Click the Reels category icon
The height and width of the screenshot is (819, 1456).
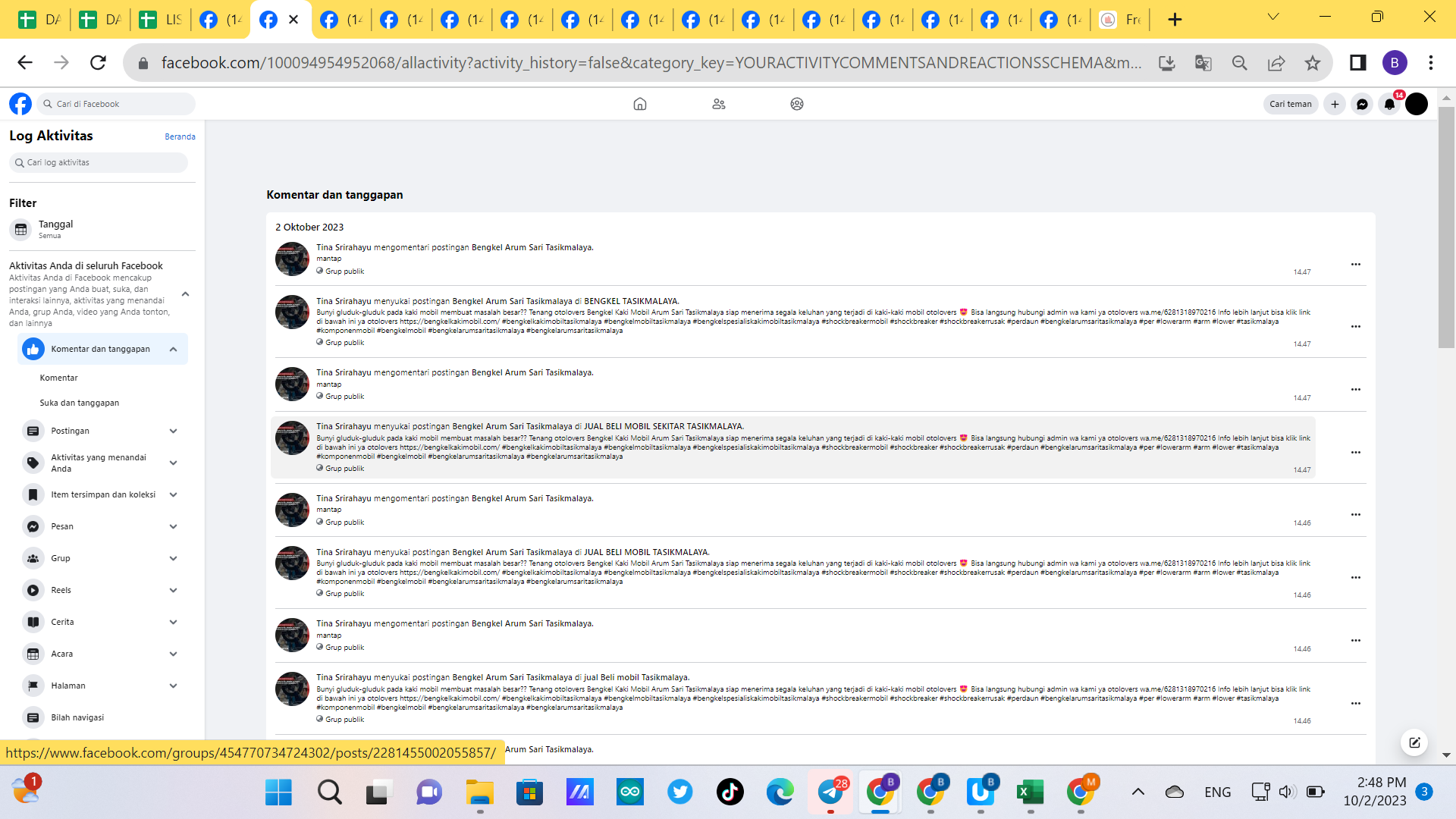pyautogui.click(x=33, y=590)
